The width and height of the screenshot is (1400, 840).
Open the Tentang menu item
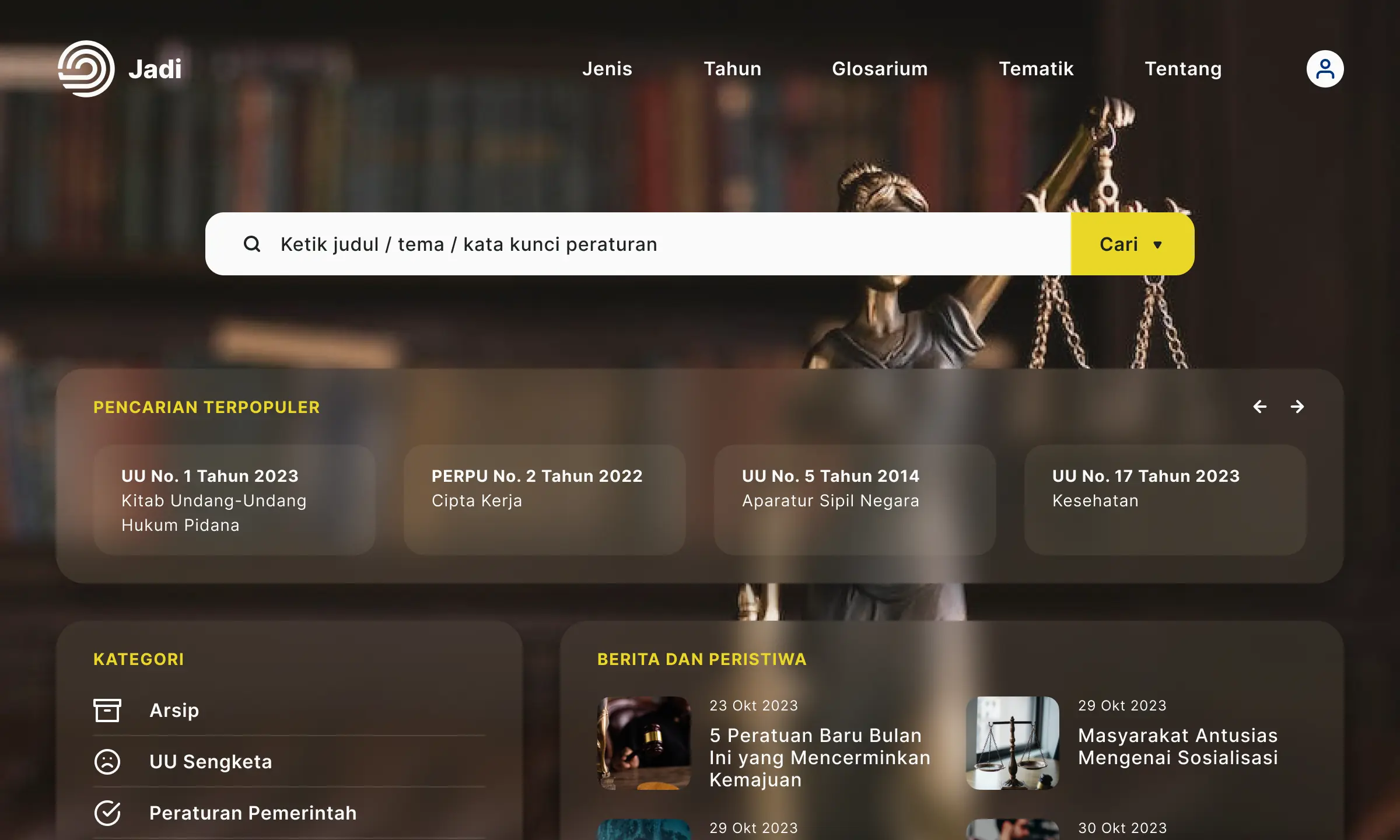pos(1183,69)
